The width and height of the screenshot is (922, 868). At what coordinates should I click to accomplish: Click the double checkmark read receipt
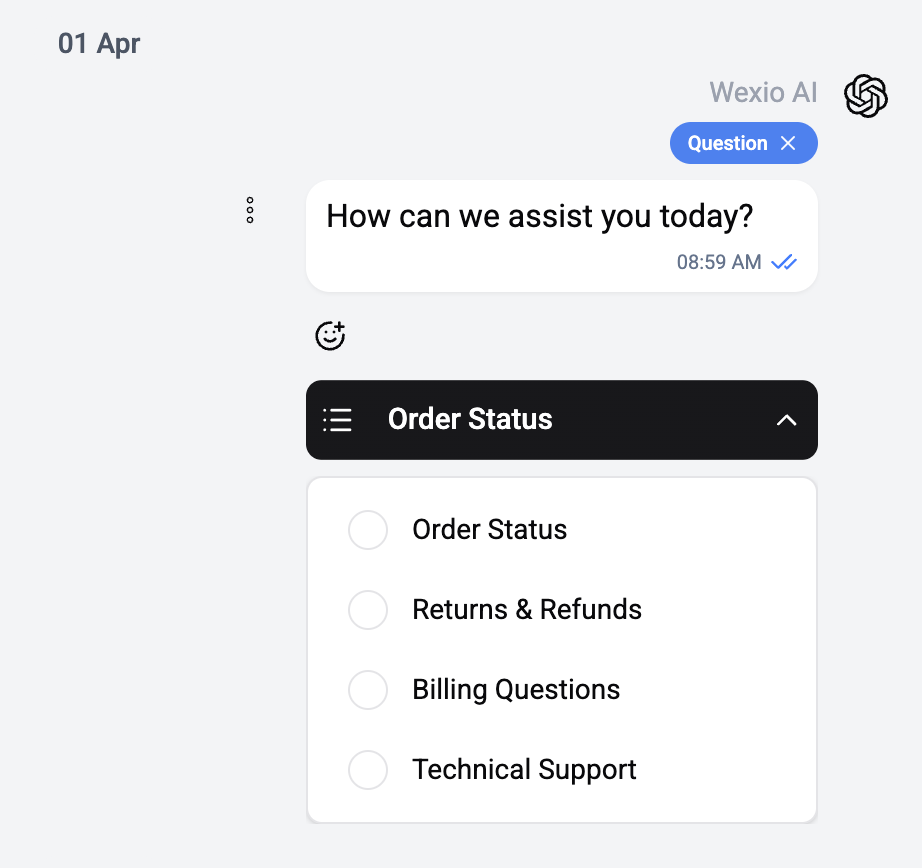tap(785, 262)
